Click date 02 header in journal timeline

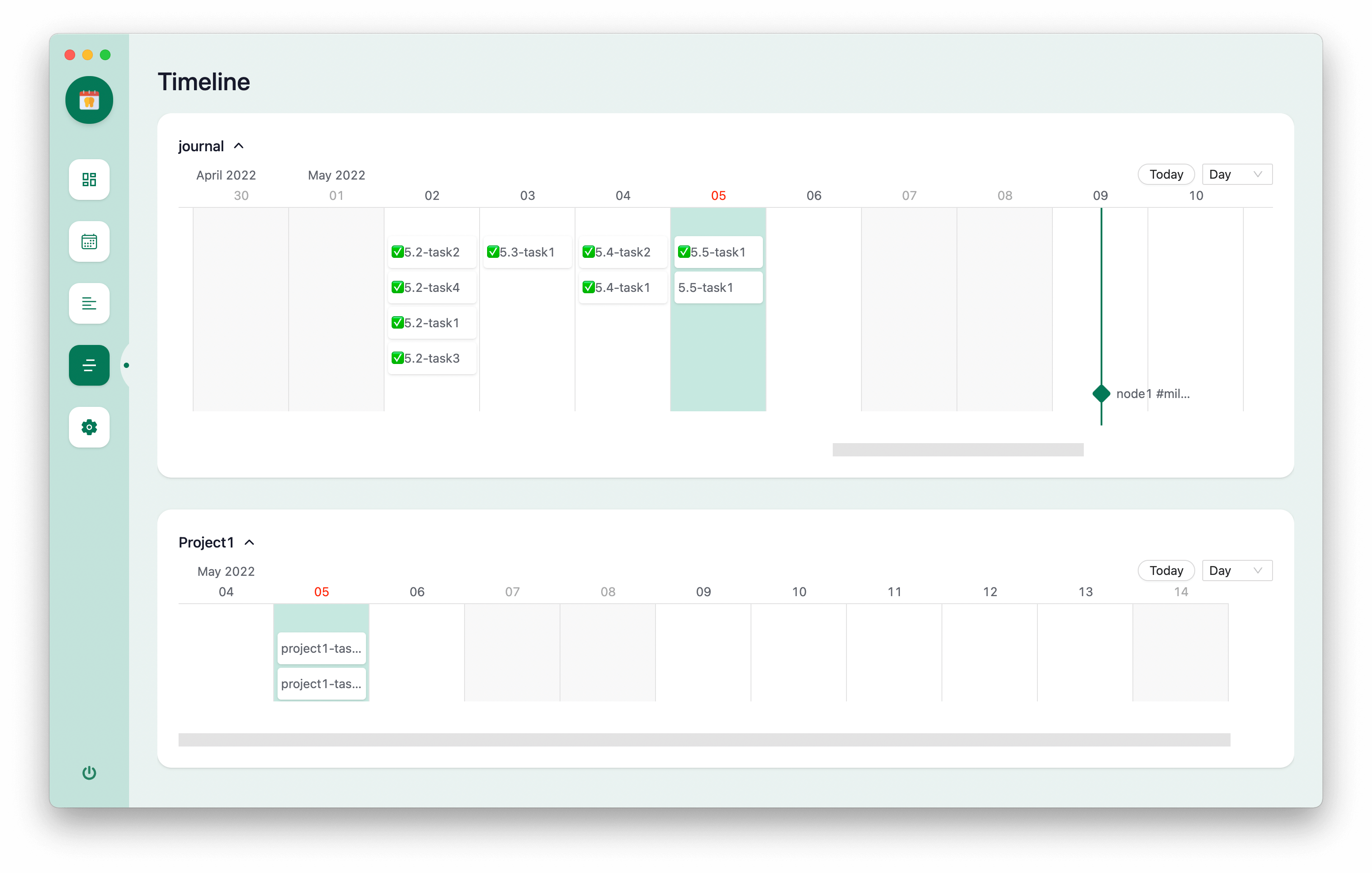[x=432, y=195]
